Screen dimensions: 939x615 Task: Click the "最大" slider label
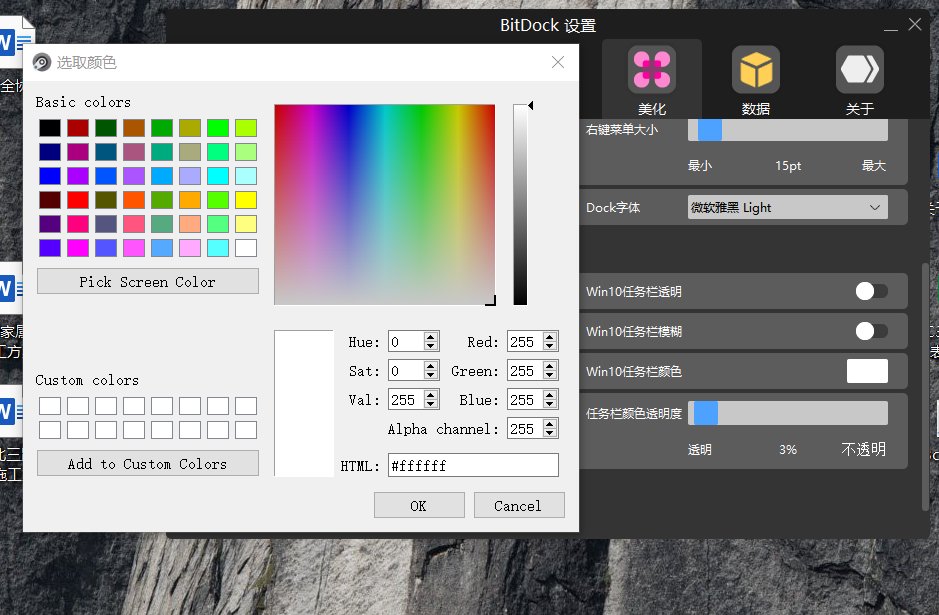pyautogui.click(x=874, y=166)
